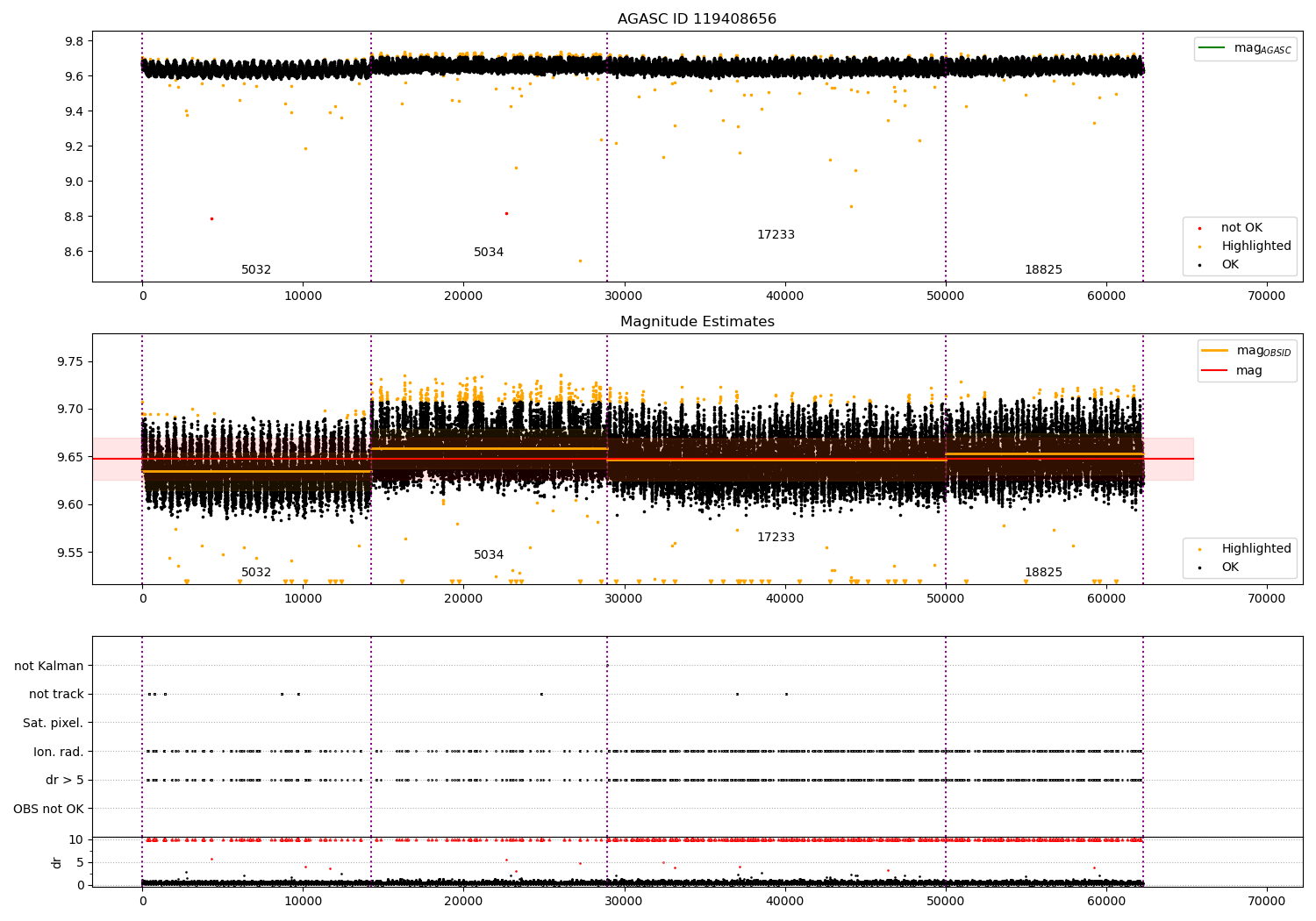
Task: Click the 'not track' axis label
Action: (56, 694)
